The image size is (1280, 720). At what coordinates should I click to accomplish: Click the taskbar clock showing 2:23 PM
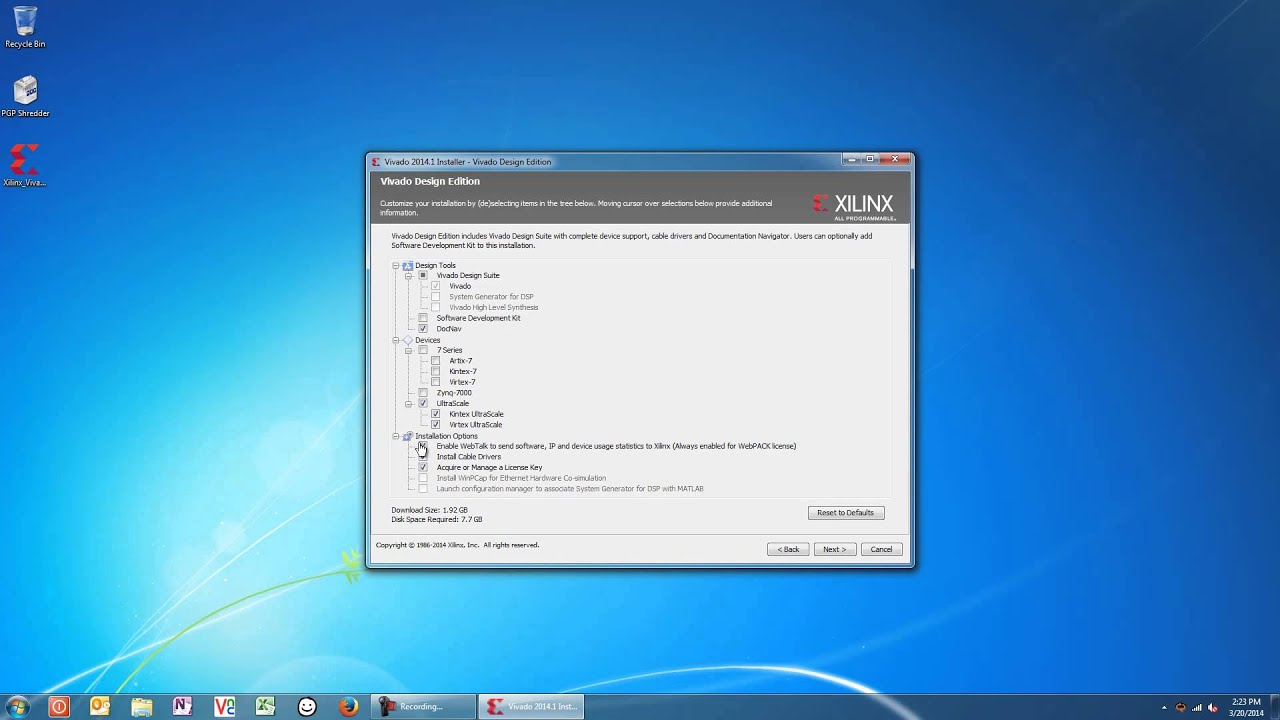coord(1246,707)
